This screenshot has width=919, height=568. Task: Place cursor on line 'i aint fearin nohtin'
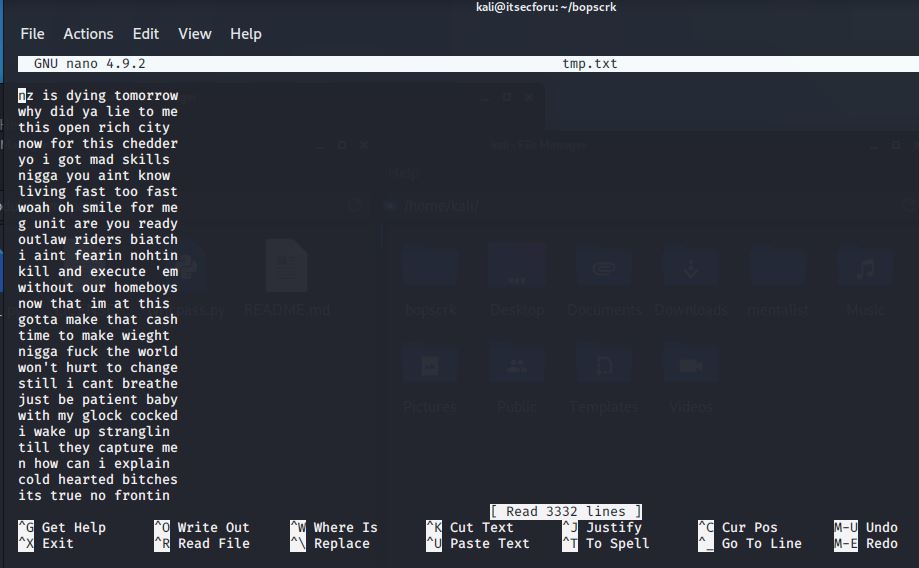tap(98, 256)
